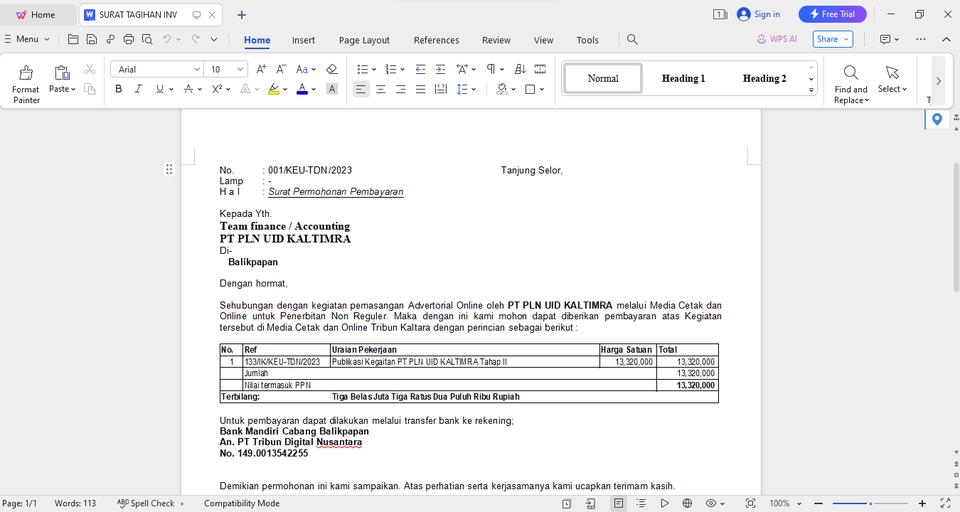Viewport: 960px width, 512px height.
Task: Click the search magnifier beside Tools tab
Action: [632, 40]
